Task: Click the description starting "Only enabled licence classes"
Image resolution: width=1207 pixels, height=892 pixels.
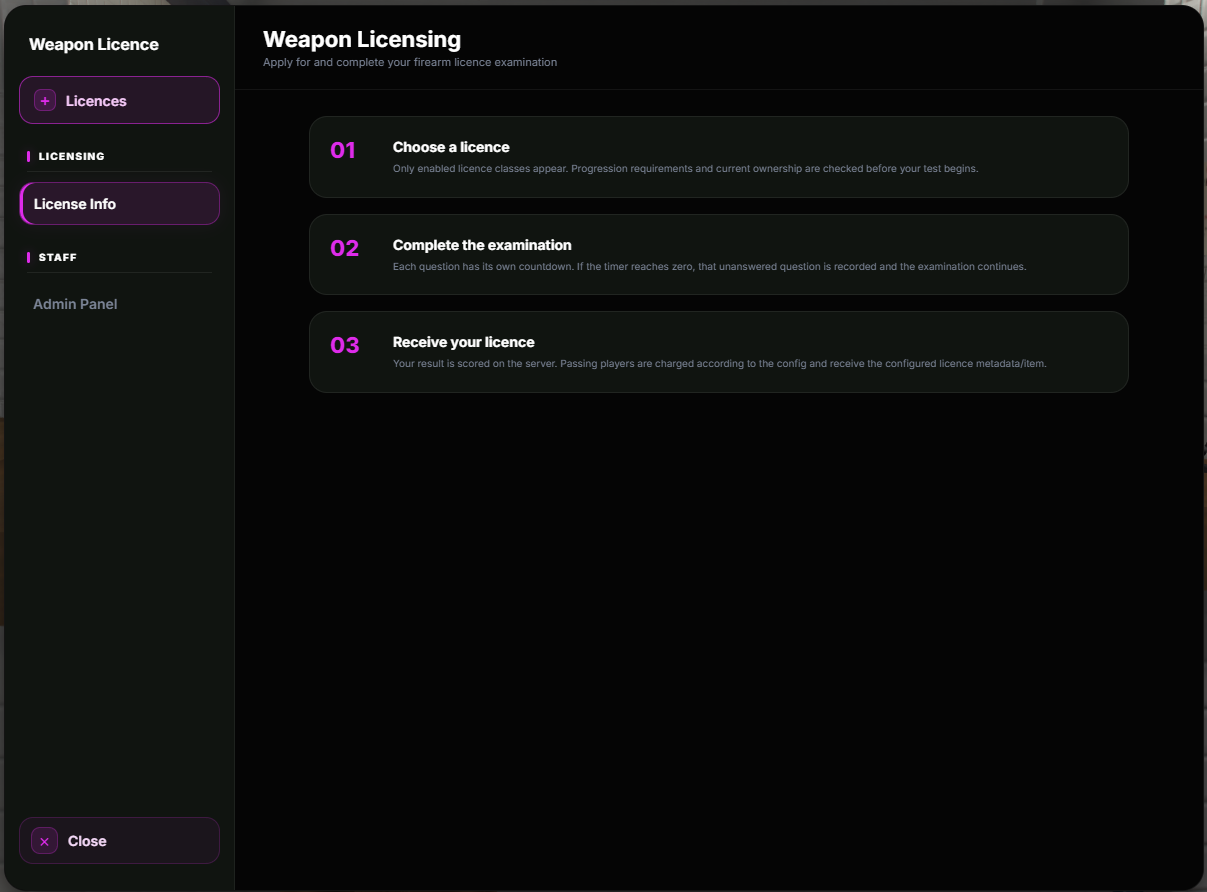Action: coord(686,169)
